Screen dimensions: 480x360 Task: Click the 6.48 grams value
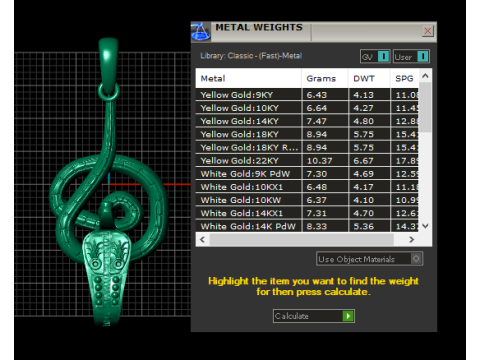[x=317, y=187]
